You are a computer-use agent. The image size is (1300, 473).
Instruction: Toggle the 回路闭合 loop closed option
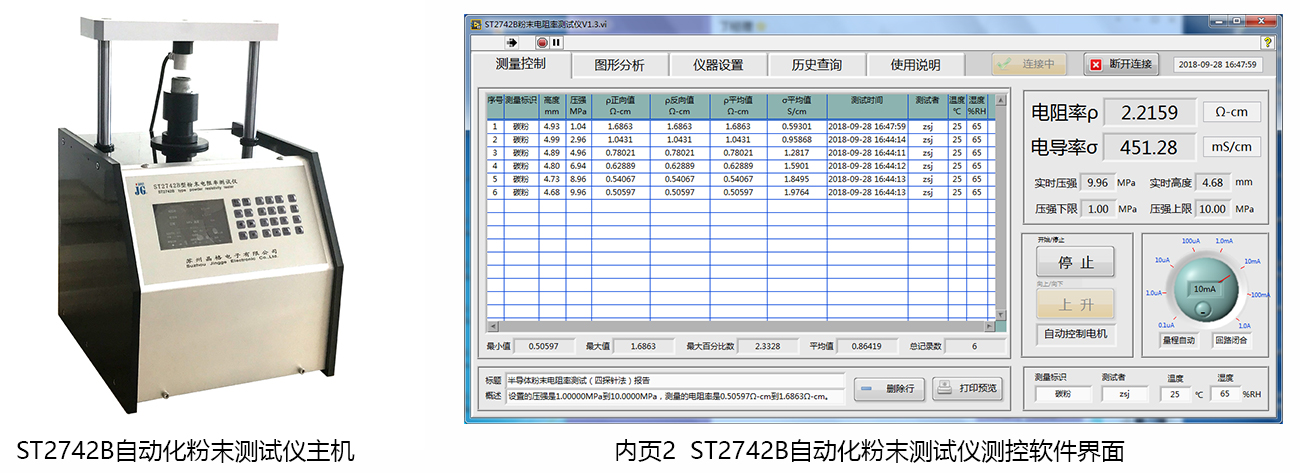click(x=1230, y=341)
